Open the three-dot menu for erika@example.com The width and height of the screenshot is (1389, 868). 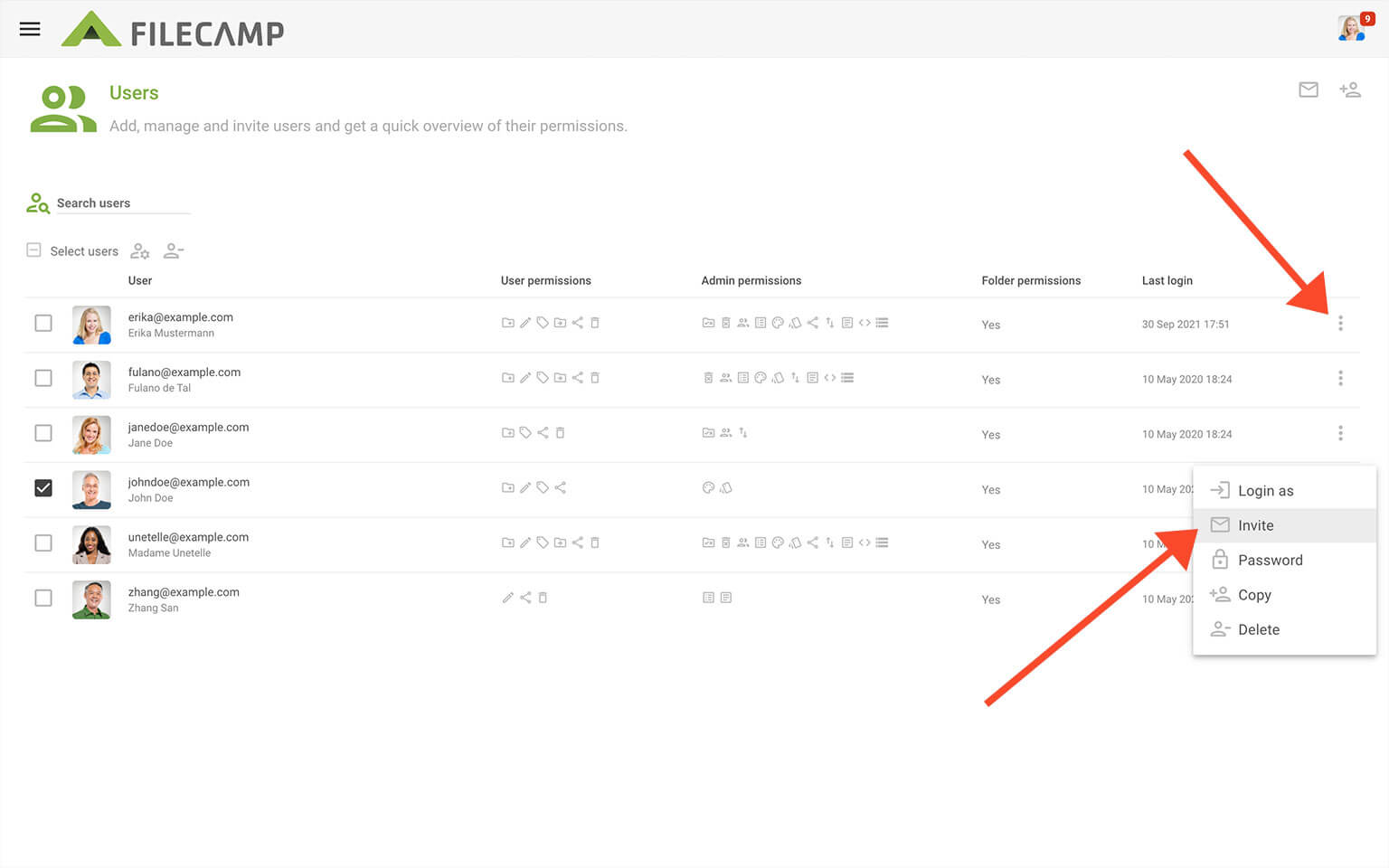(x=1340, y=324)
